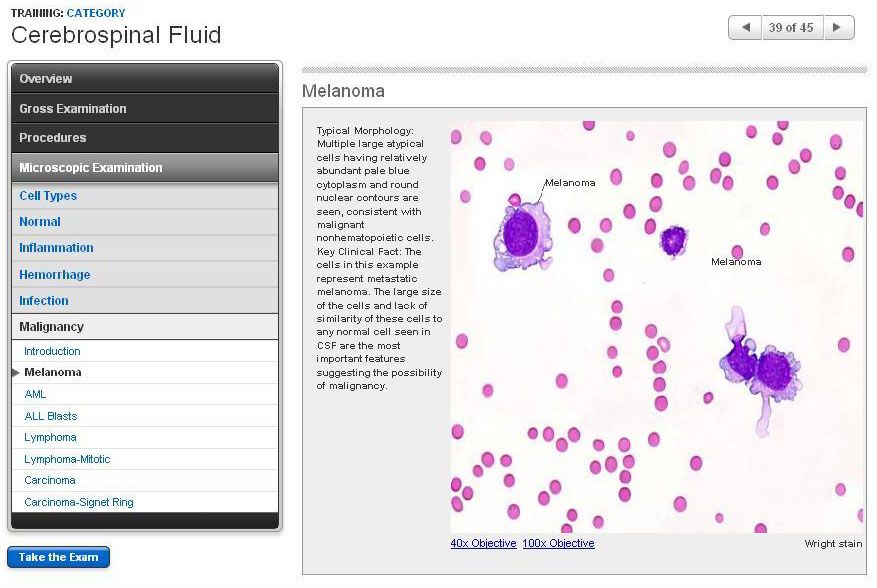
Task: Expand the Overview section
Action: (145, 79)
